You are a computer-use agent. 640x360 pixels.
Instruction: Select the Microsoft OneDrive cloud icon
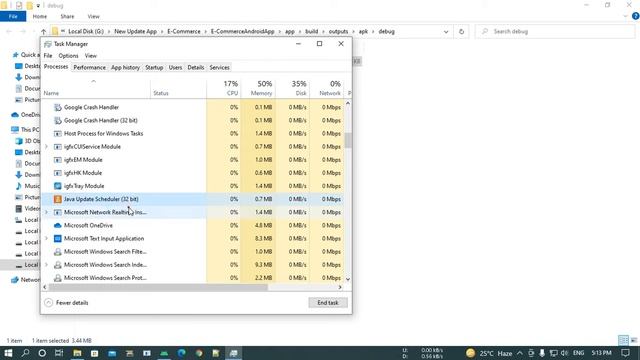click(58, 225)
